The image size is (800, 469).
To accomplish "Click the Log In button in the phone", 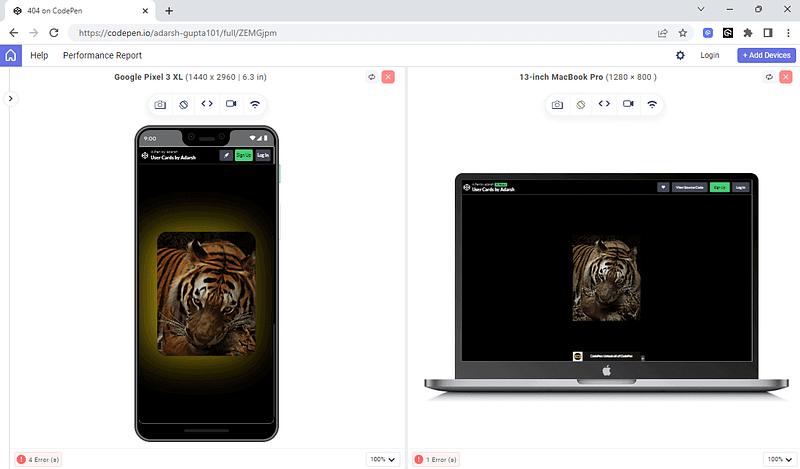I will [x=263, y=155].
